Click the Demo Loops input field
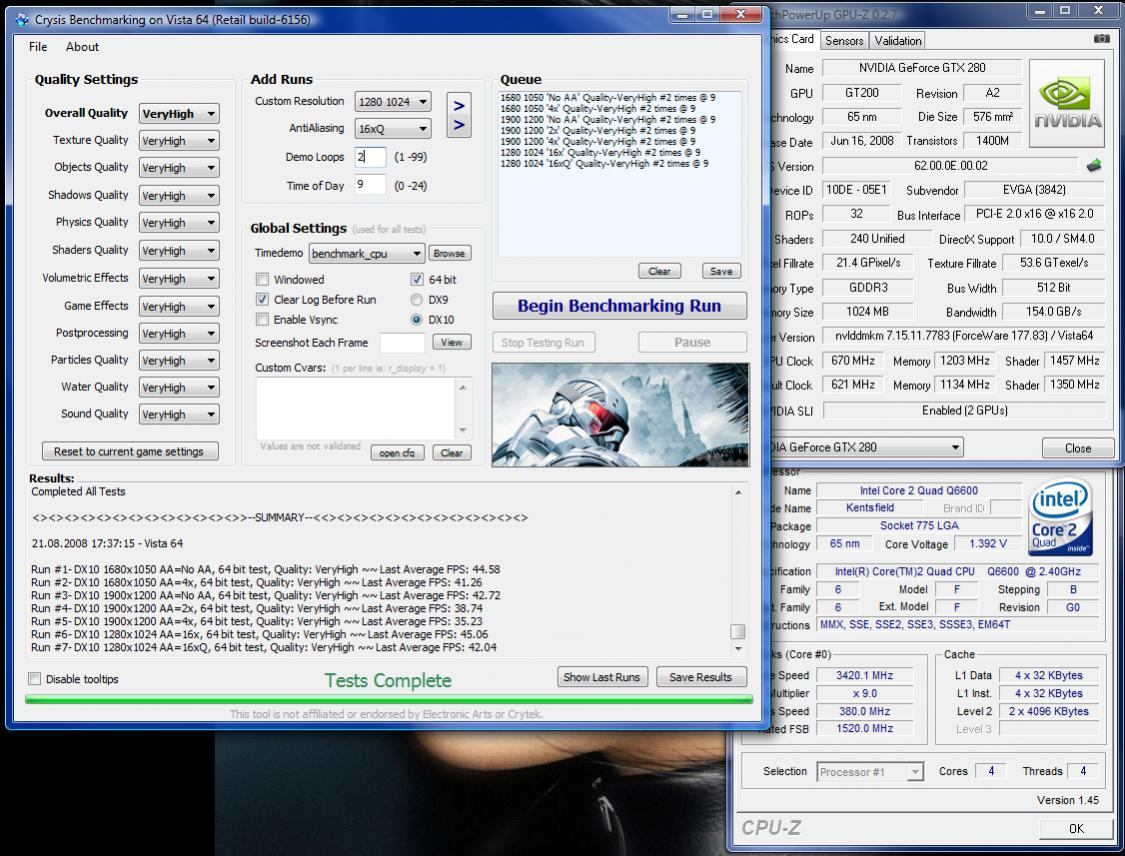 [x=370, y=157]
